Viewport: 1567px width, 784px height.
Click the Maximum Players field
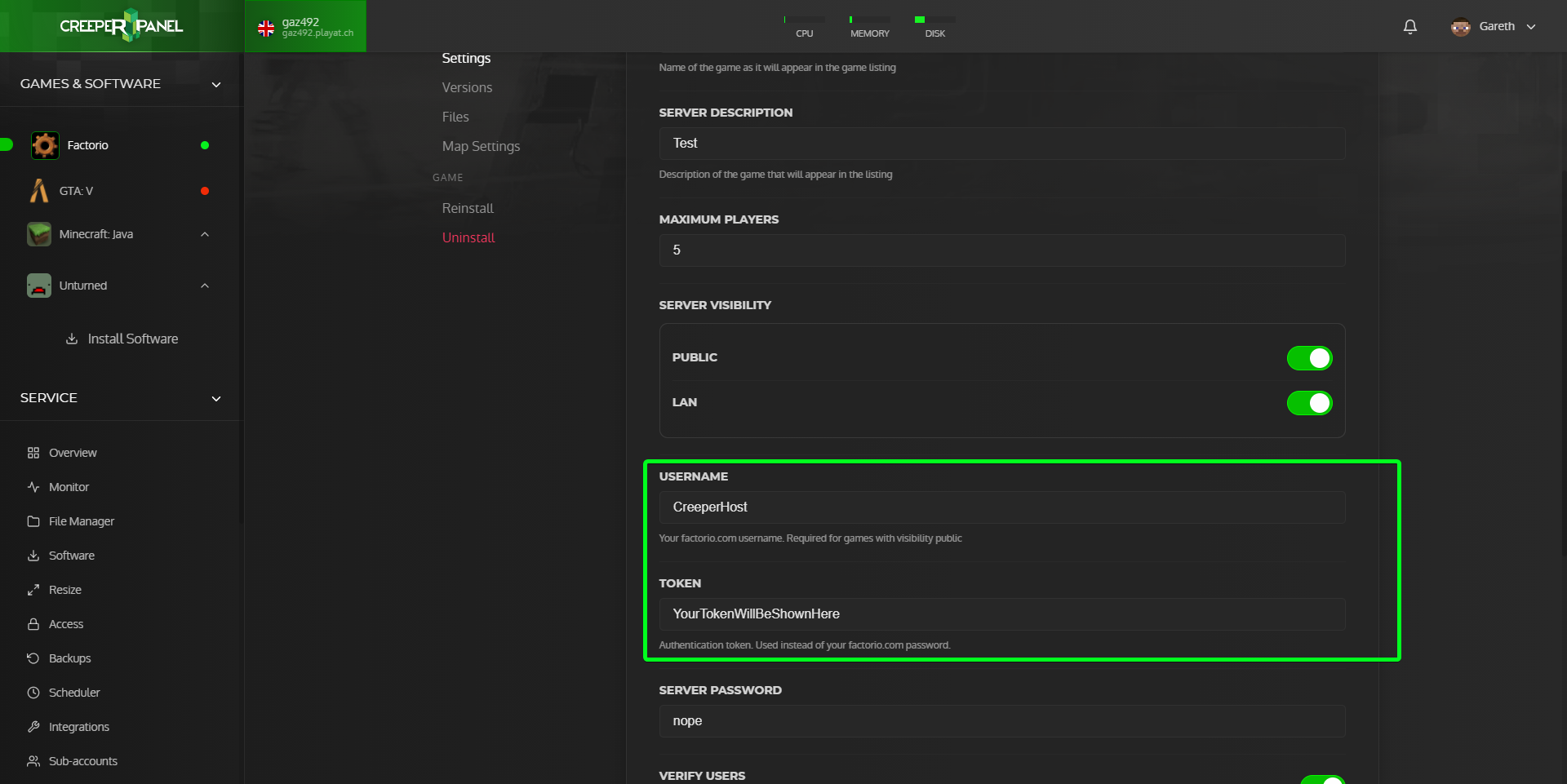(1002, 250)
